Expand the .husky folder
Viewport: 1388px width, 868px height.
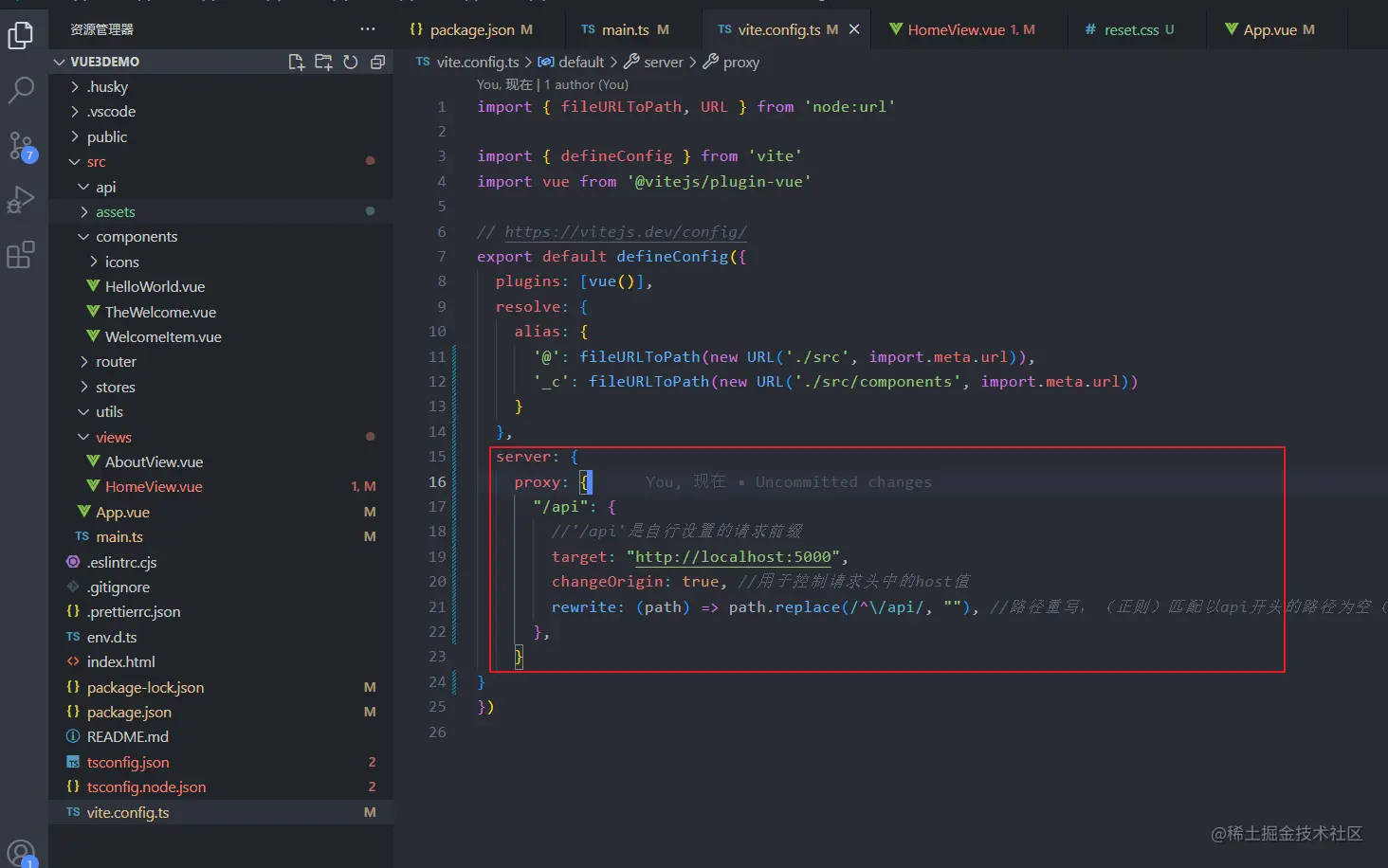pos(75,86)
